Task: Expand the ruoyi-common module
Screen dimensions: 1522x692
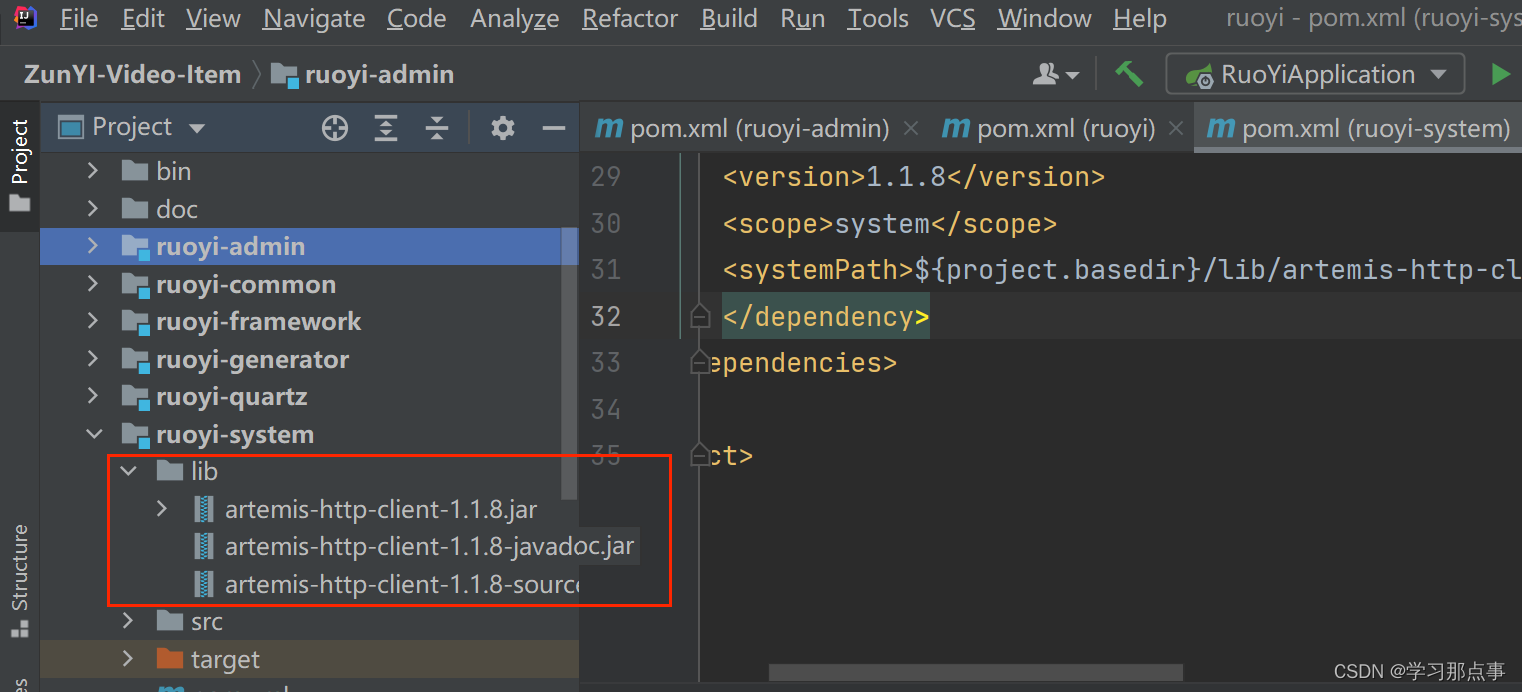Action: [x=93, y=284]
